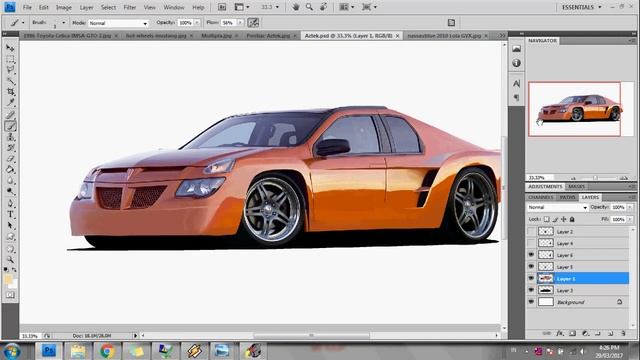The width and height of the screenshot is (640, 360).
Task: Open the Character panel from the dock
Action: (516, 84)
